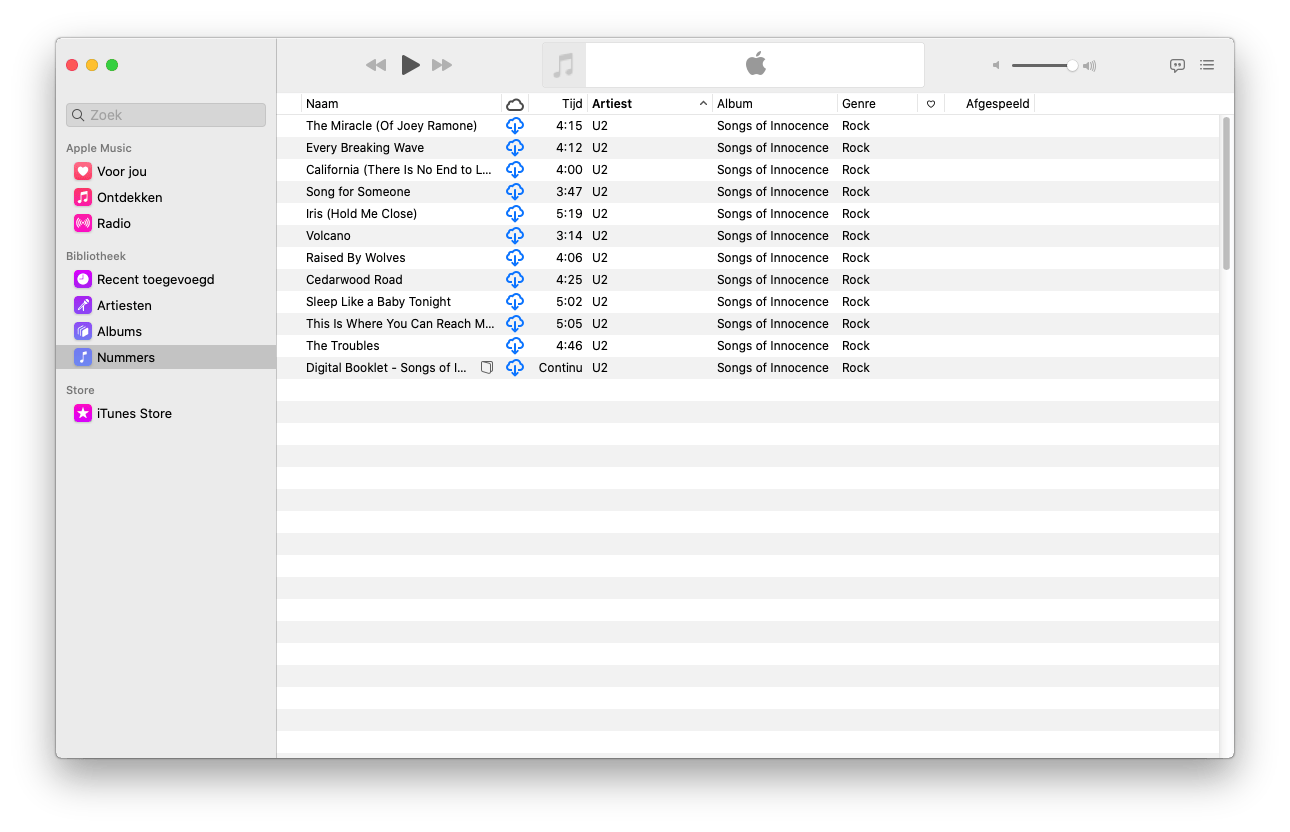The height and width of the screenshot is (832, 1290).
Task: Click the low volume speaker icon
Action: point(996,65)
